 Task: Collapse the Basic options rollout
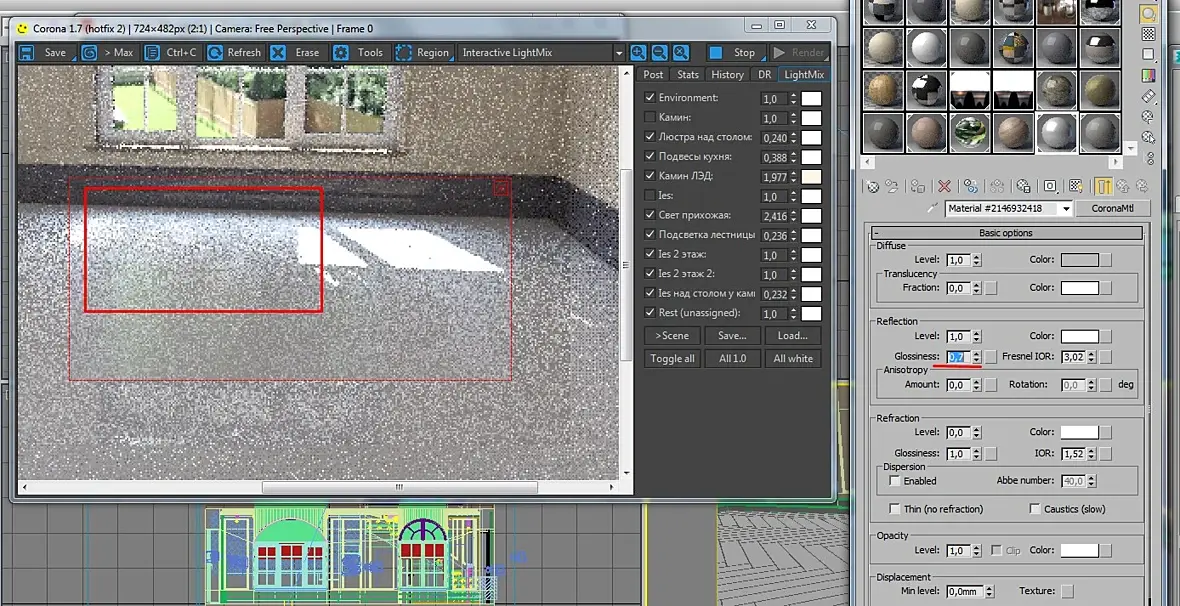pyautogui.click(x=1005, y=233)
